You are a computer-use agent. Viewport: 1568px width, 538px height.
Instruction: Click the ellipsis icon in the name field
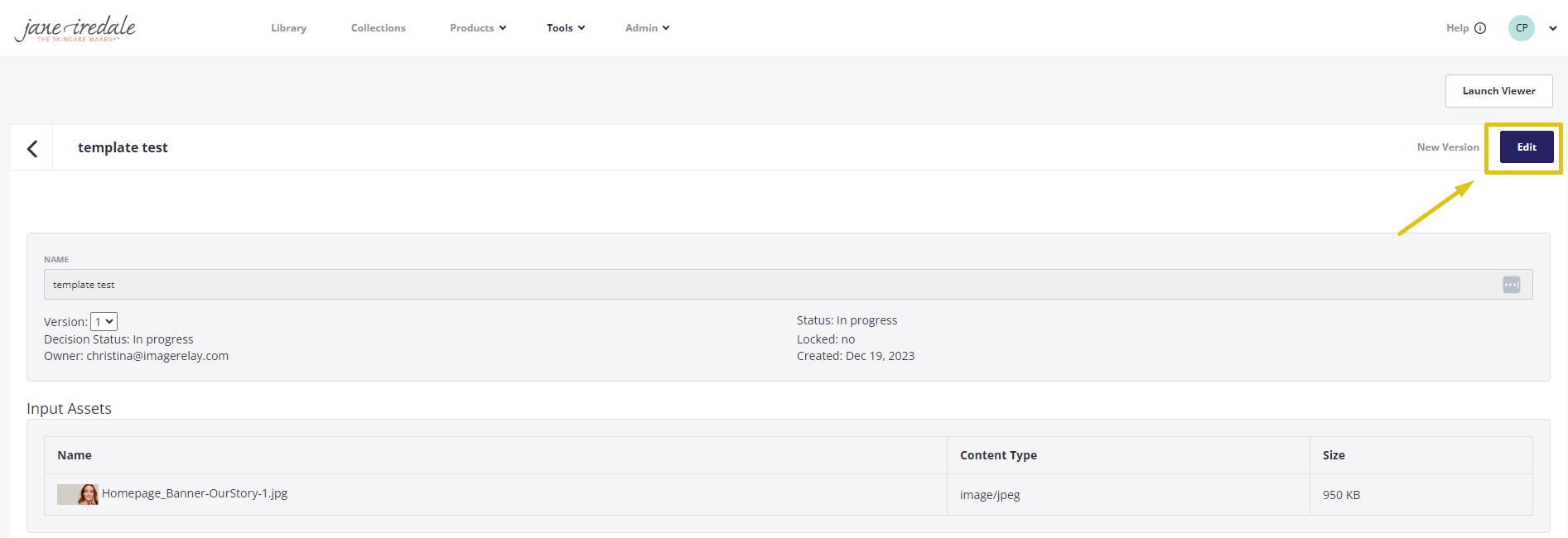(x=1512, y=285)
